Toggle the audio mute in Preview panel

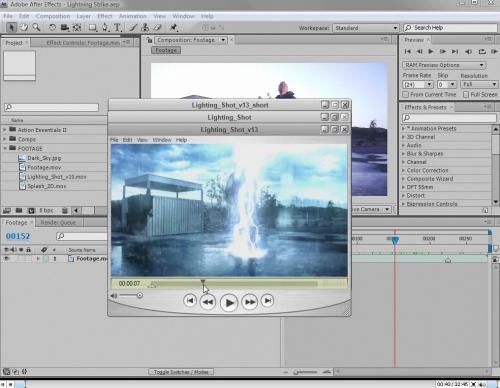(x=468, y=51)
